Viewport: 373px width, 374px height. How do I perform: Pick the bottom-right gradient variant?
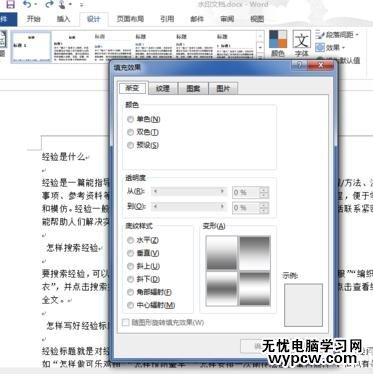point(255,289)
